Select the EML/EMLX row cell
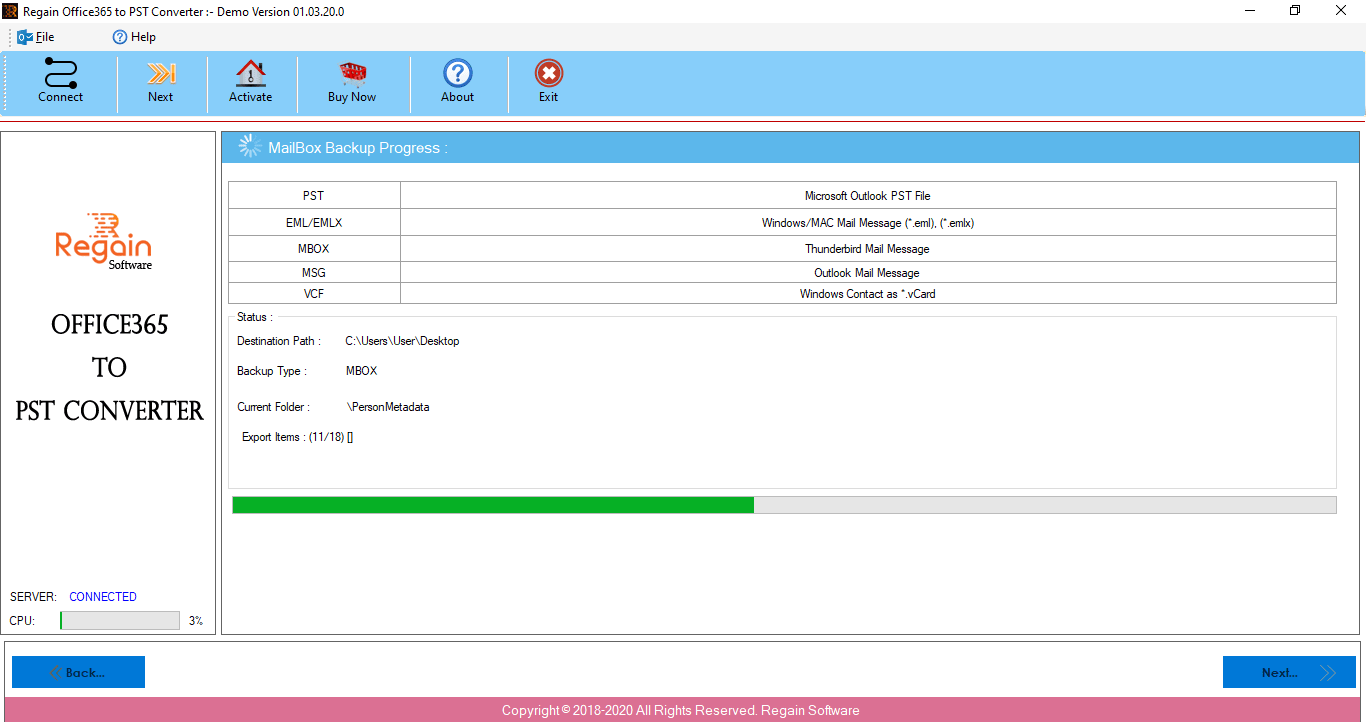 [314, 223]
